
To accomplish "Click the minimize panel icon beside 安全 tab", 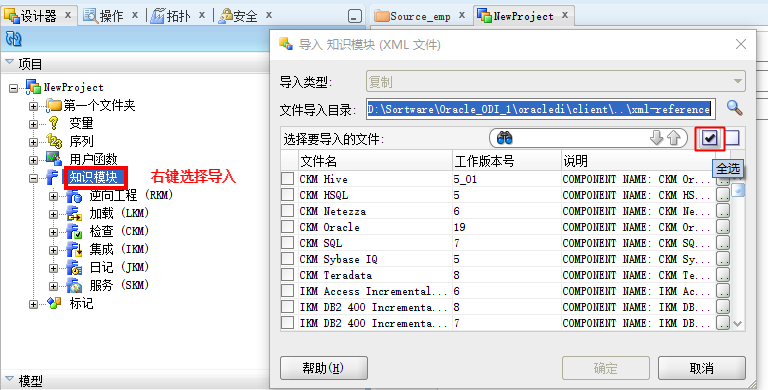I will [x=355, y=17].
